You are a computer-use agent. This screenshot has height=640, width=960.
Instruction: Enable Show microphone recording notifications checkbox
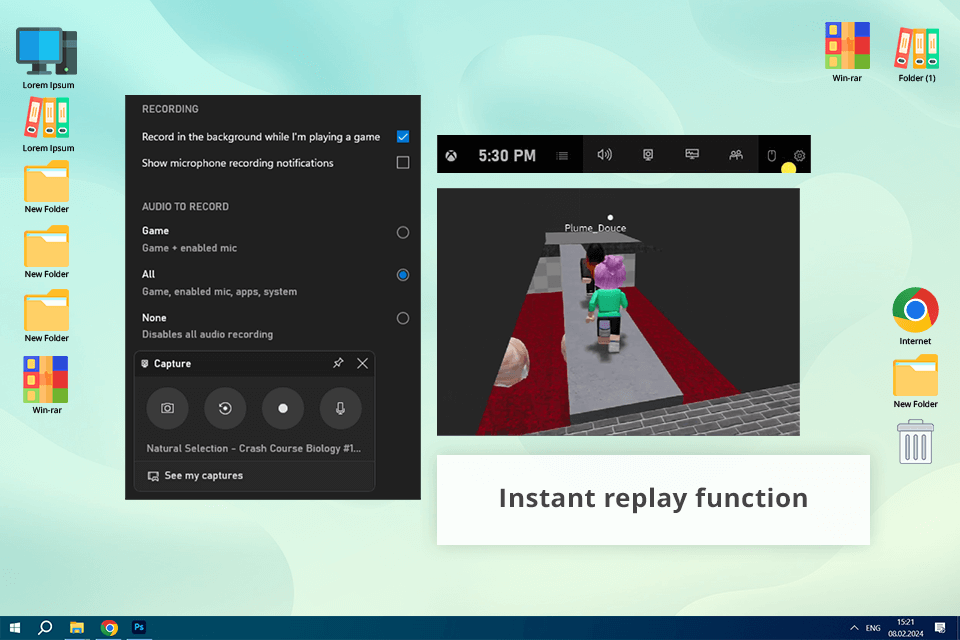[403, 162]
